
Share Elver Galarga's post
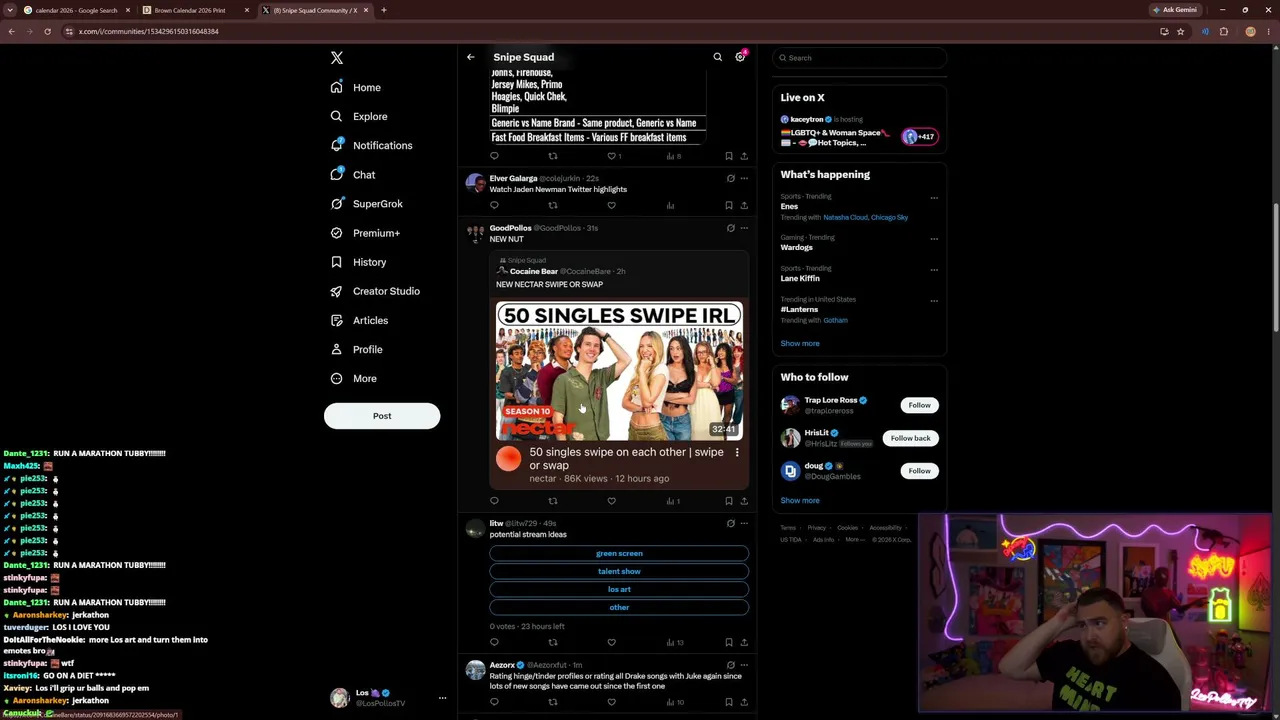coord(744,205)
